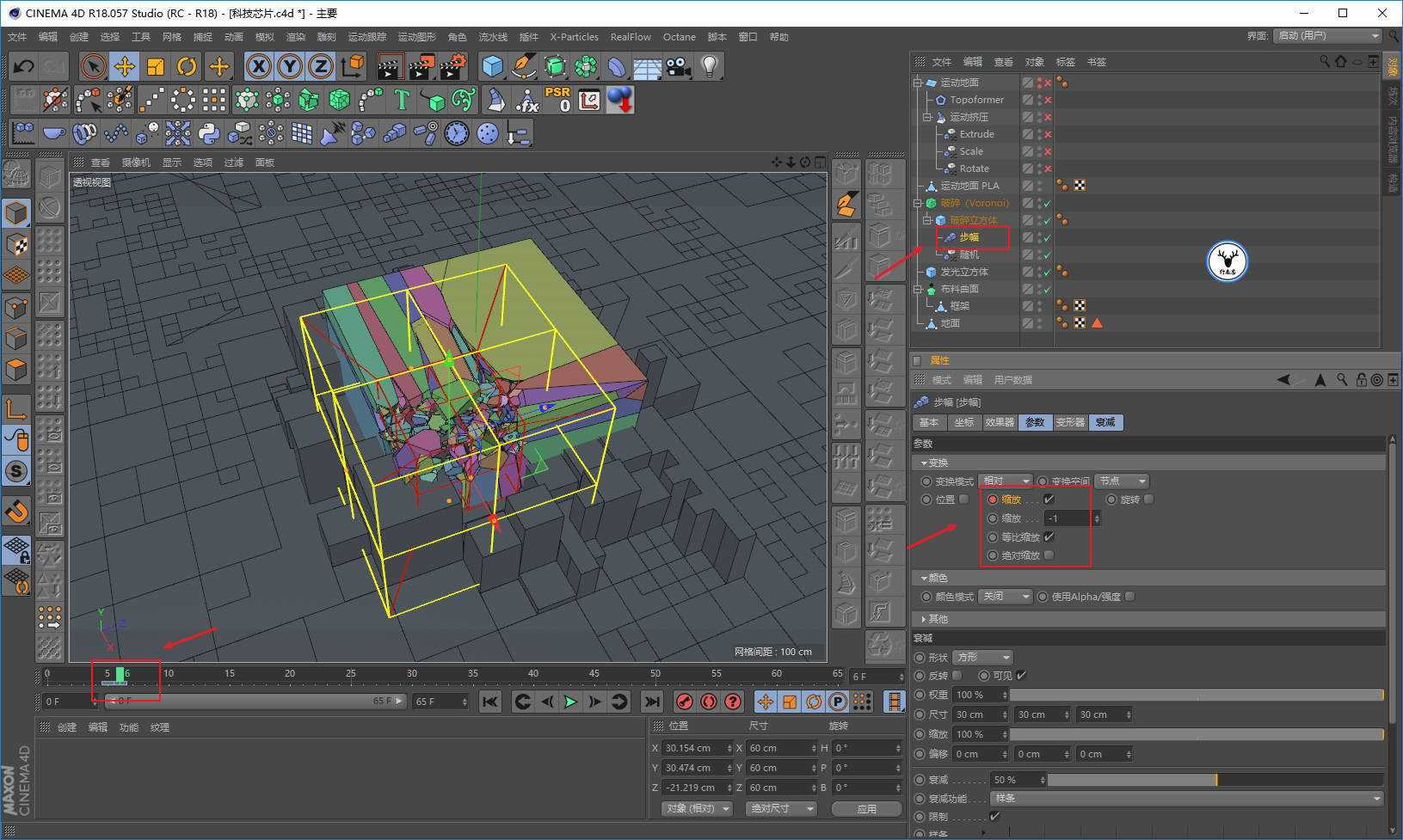Open the 绝对尺寸 size mode dropdown

tap(782, 809)
